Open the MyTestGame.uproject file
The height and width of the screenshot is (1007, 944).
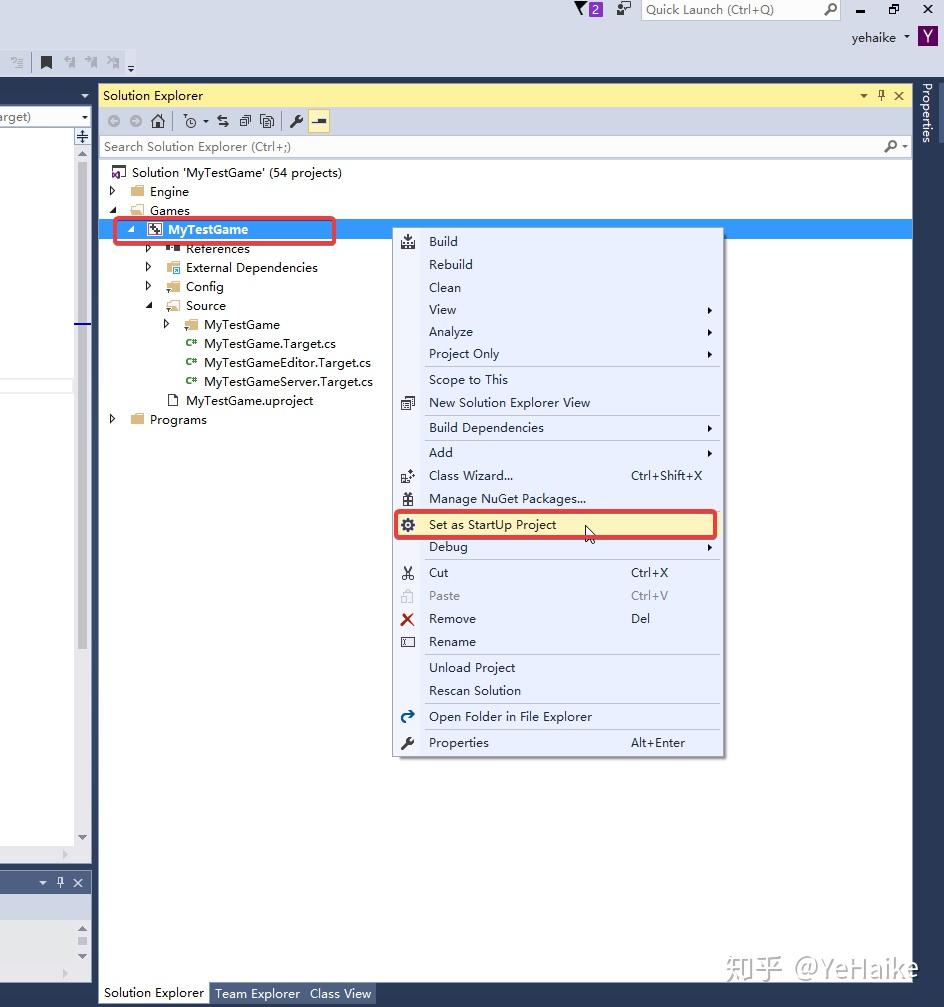249,401
